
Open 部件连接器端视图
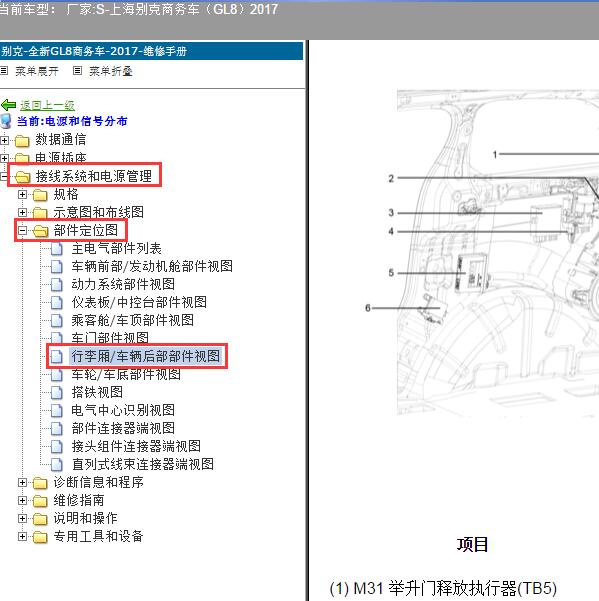pos(123,428)
